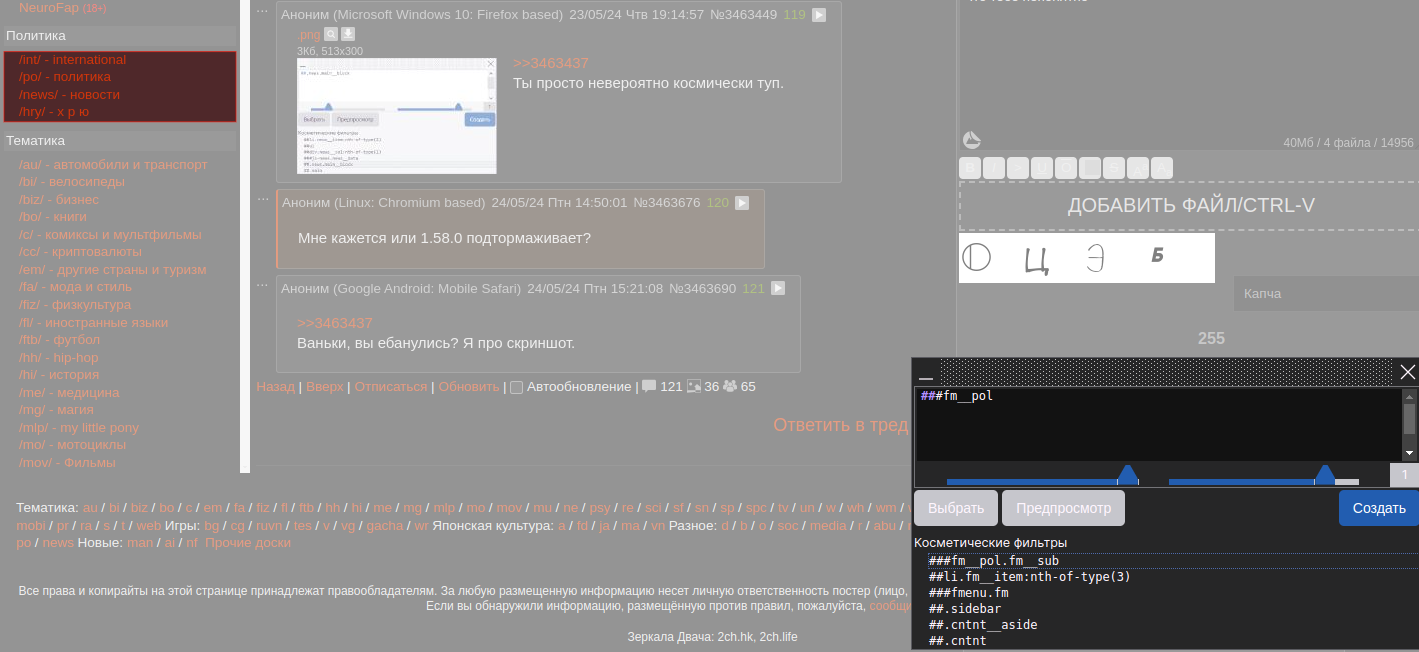The image size is (1419, 652).
Task: Click the Создать button
Action: pyautogui.click(x=1379, y=508)
